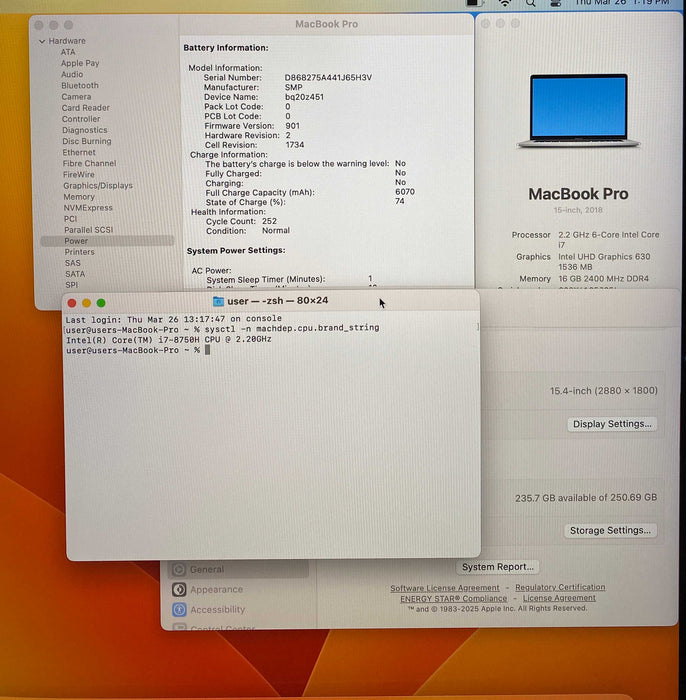Viewport: 686px width, 700px height.
Task: Select PCI in the sidebar
Action: (x=71, y=219)
